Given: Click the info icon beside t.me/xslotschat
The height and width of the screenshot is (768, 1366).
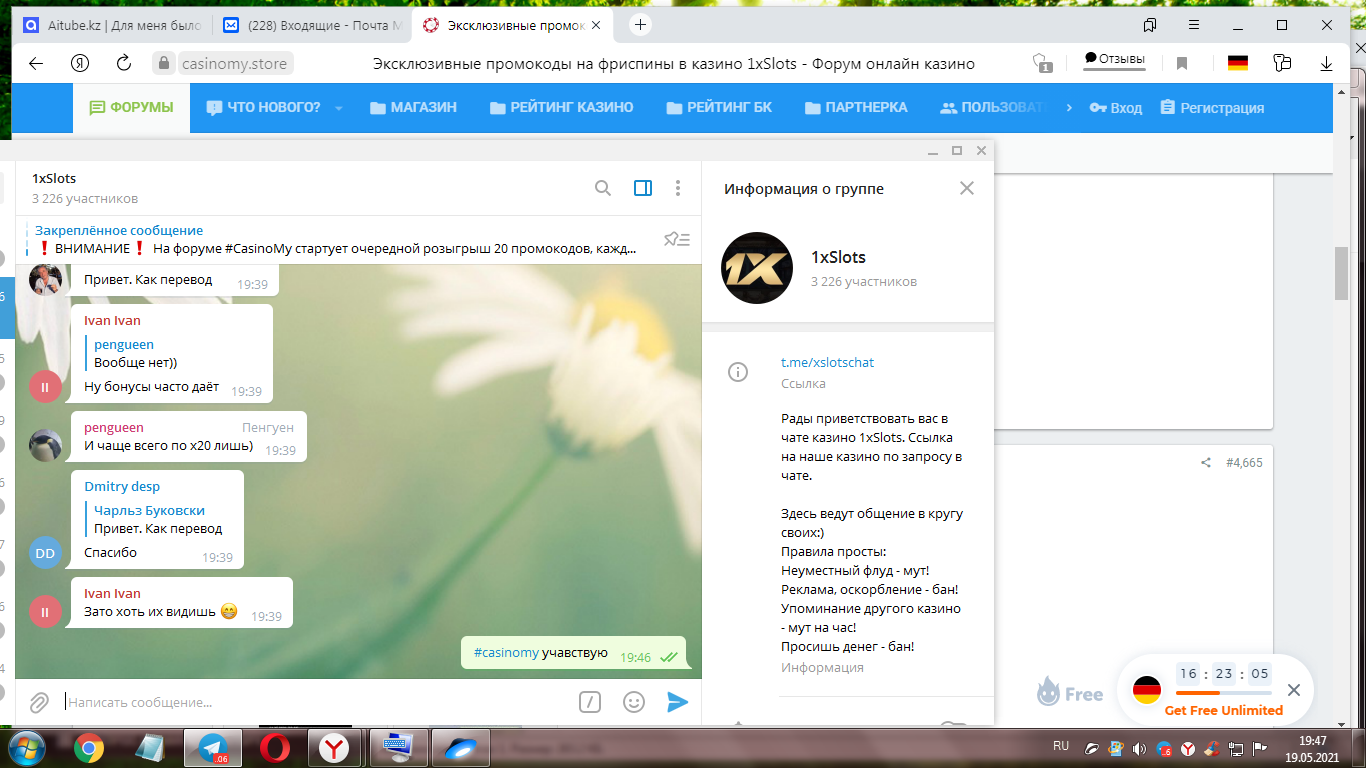Looking at the screenshot, I should tap(738, 373).
